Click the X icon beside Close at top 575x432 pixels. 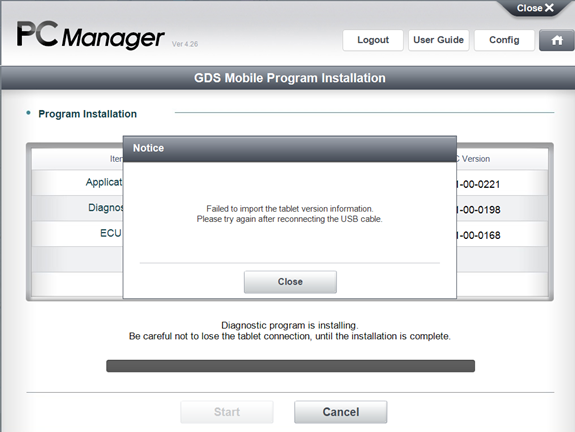(549, 8)
